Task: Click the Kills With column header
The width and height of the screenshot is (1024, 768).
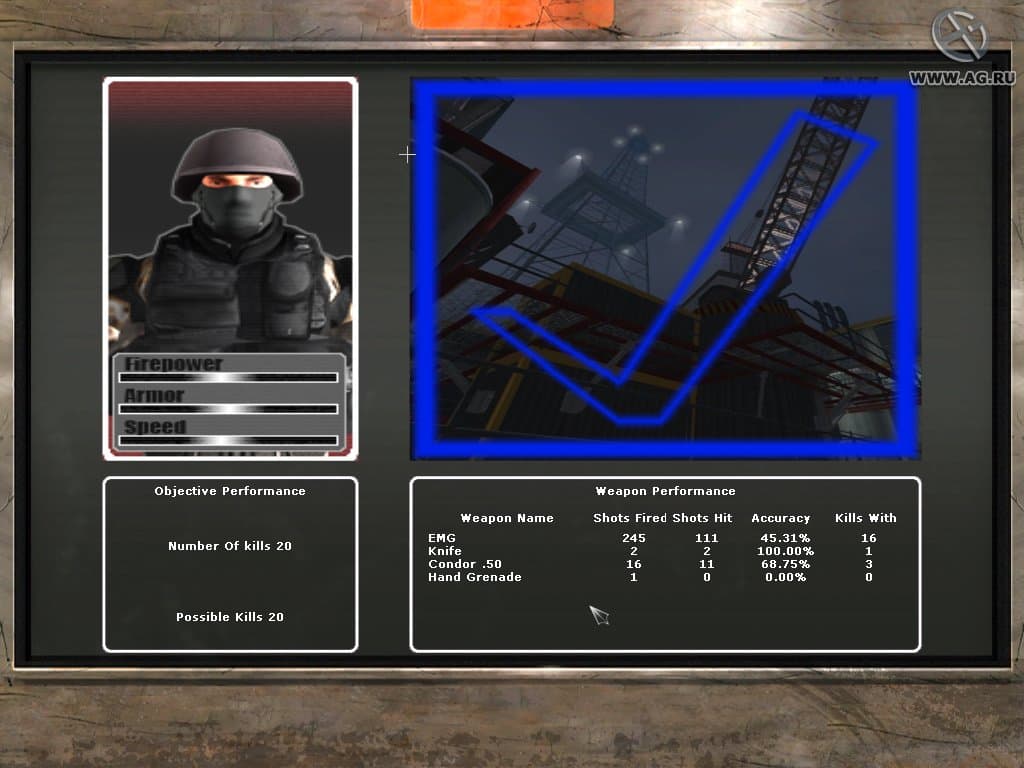Action: [865, 519]
